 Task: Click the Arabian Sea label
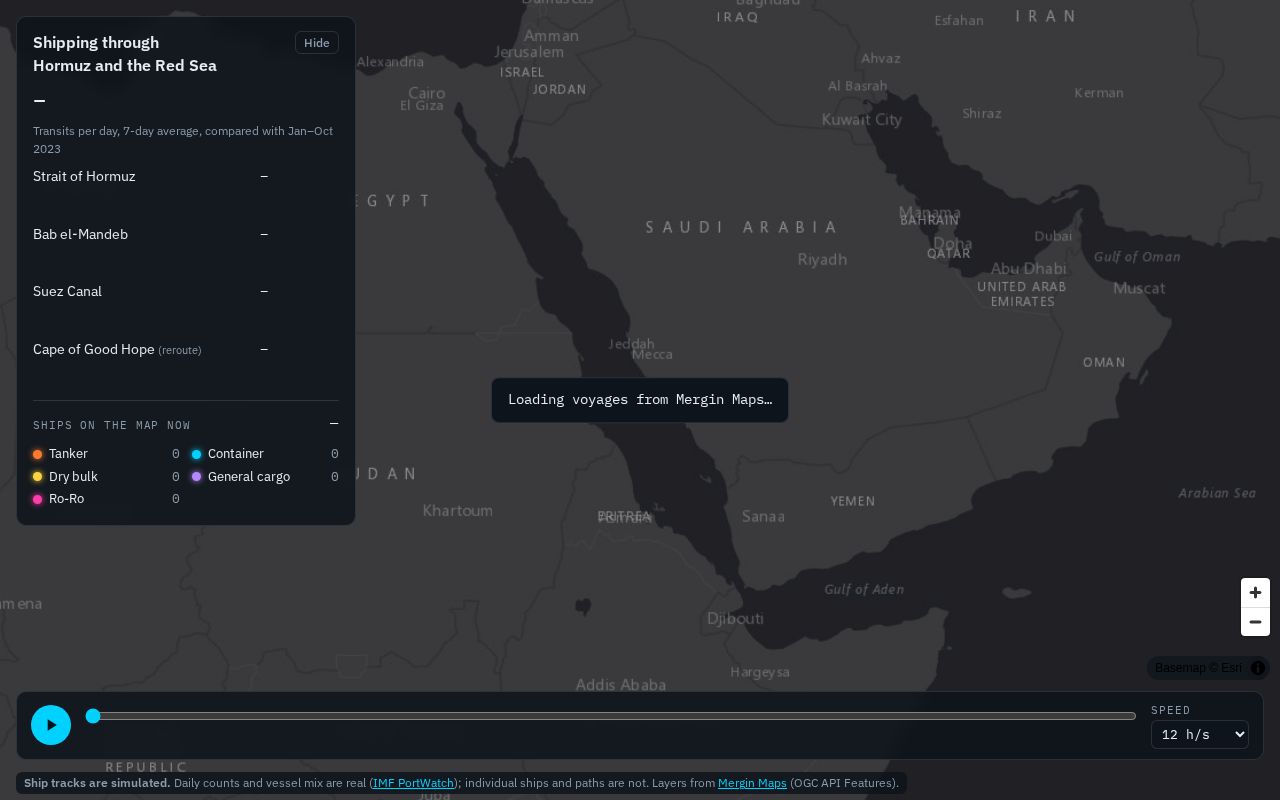1217,493
